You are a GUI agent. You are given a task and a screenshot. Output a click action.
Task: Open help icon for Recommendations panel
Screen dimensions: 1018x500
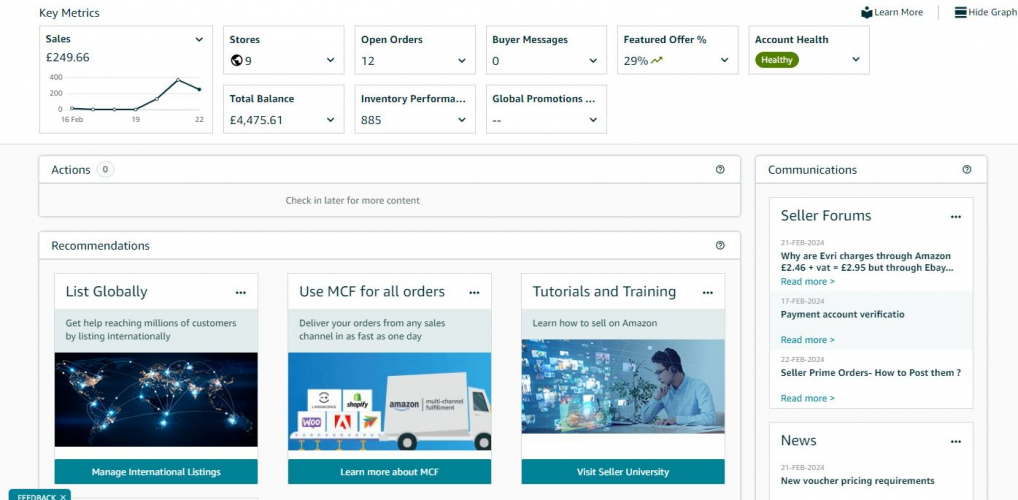720,245
